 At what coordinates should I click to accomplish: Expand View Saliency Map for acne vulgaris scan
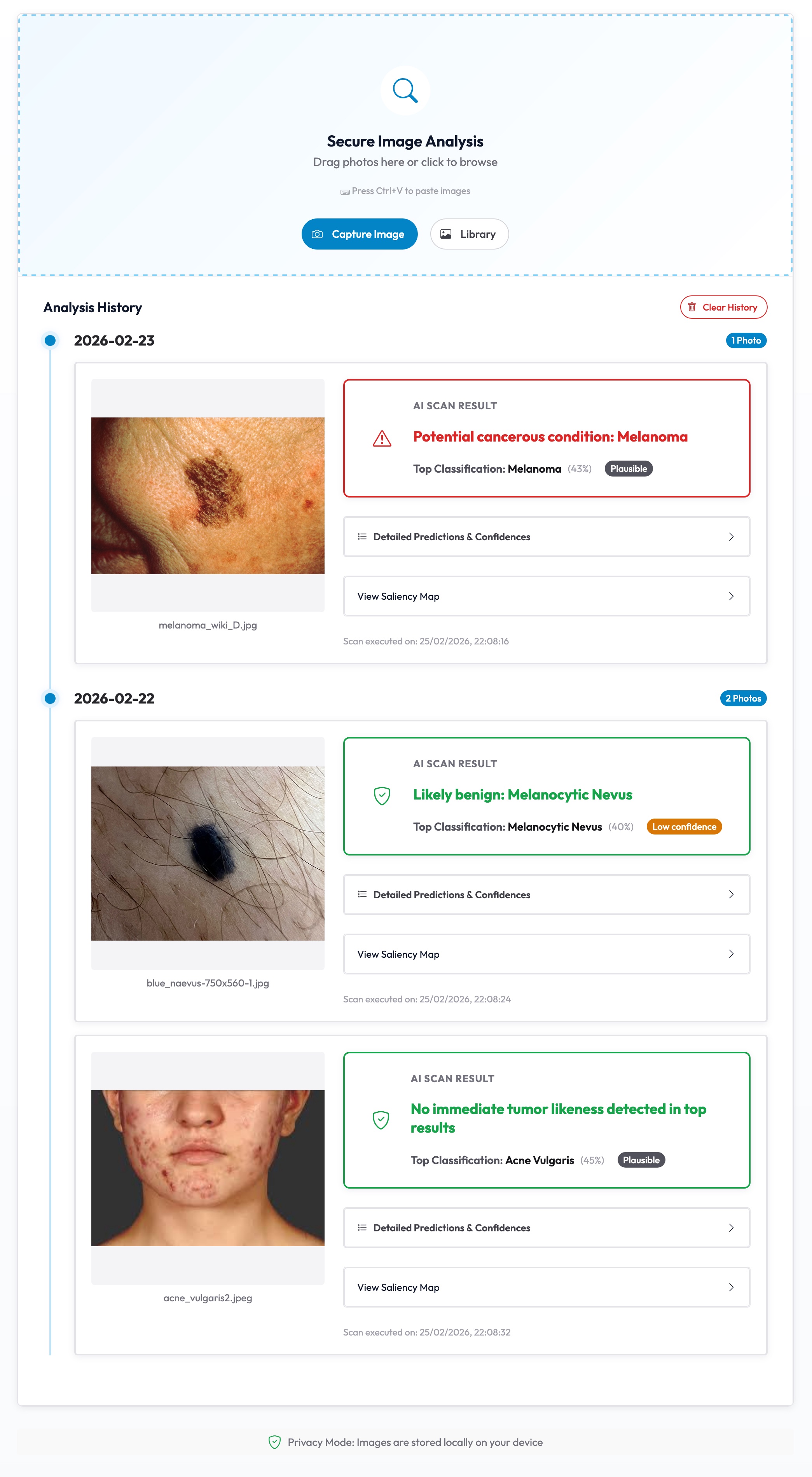click(x=547, y=1287)
